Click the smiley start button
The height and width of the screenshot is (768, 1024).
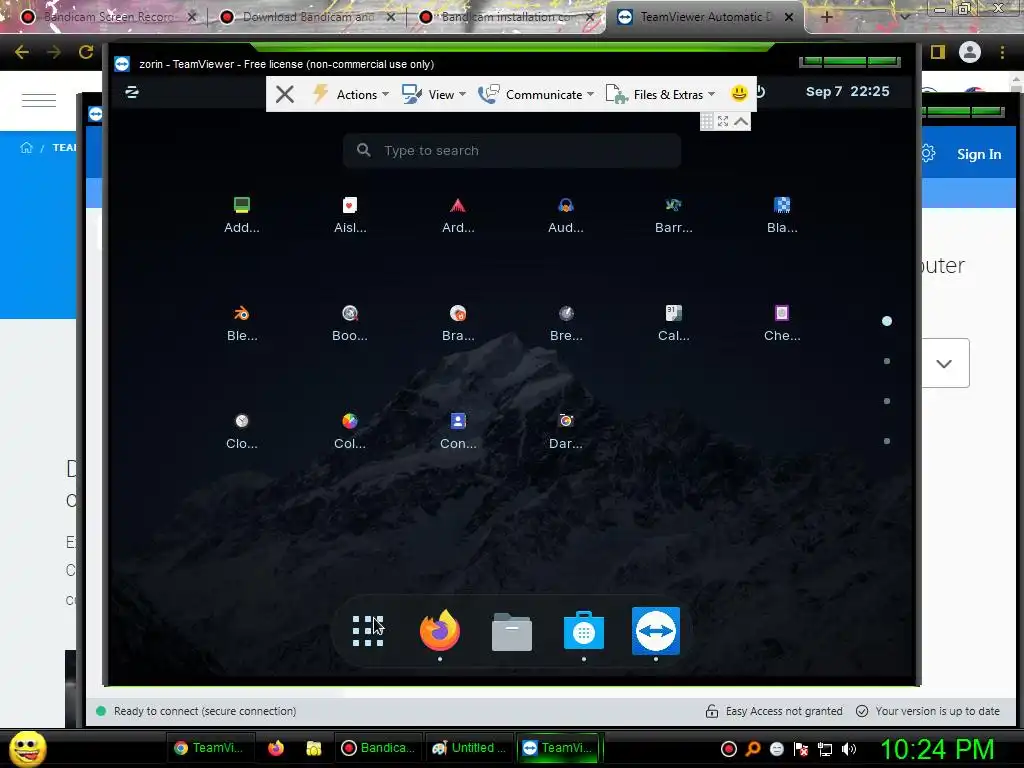27,749
